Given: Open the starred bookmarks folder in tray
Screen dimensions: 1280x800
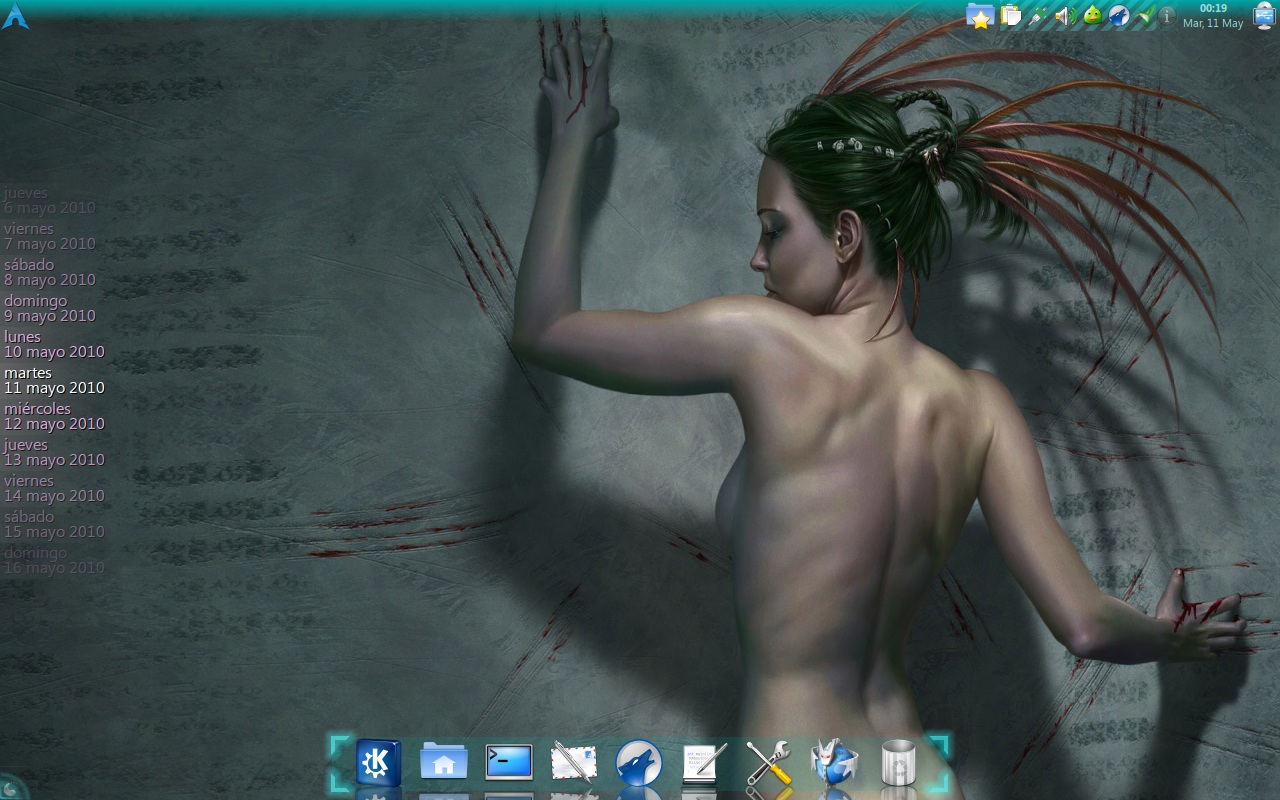Looking at the screenshot, I should coord(980,16).
